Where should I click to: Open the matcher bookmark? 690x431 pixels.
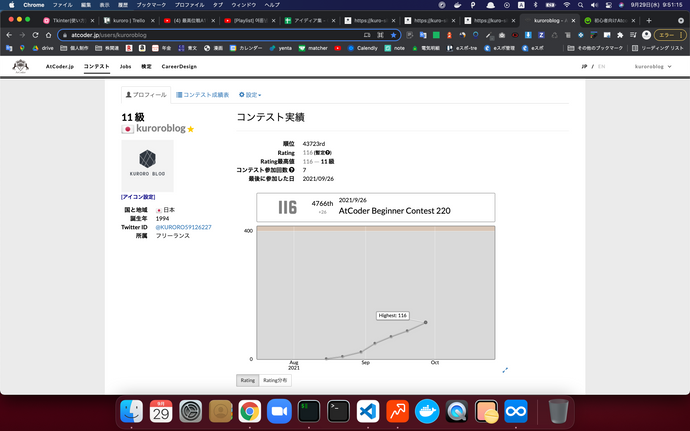click(313, 48)
